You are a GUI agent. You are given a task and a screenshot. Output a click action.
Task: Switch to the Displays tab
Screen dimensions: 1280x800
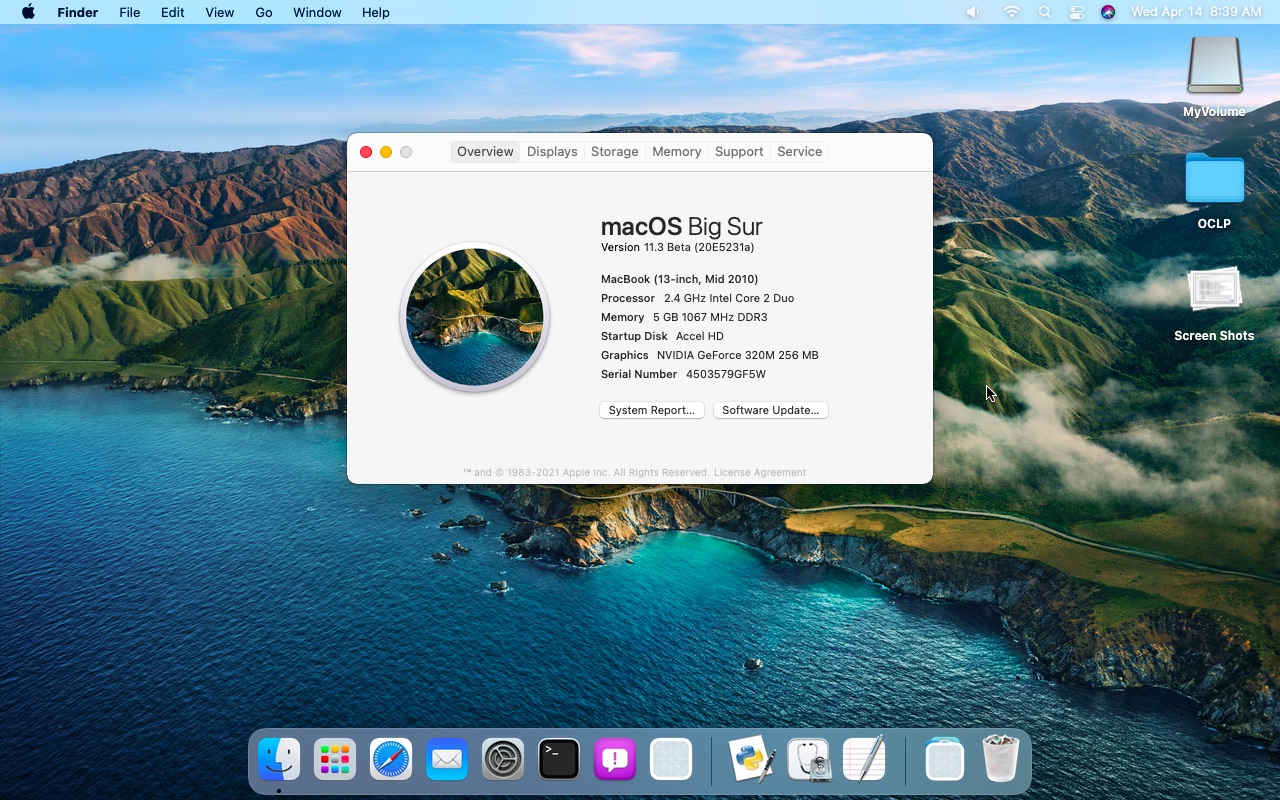pyautogui.click(x=552, y=152)
